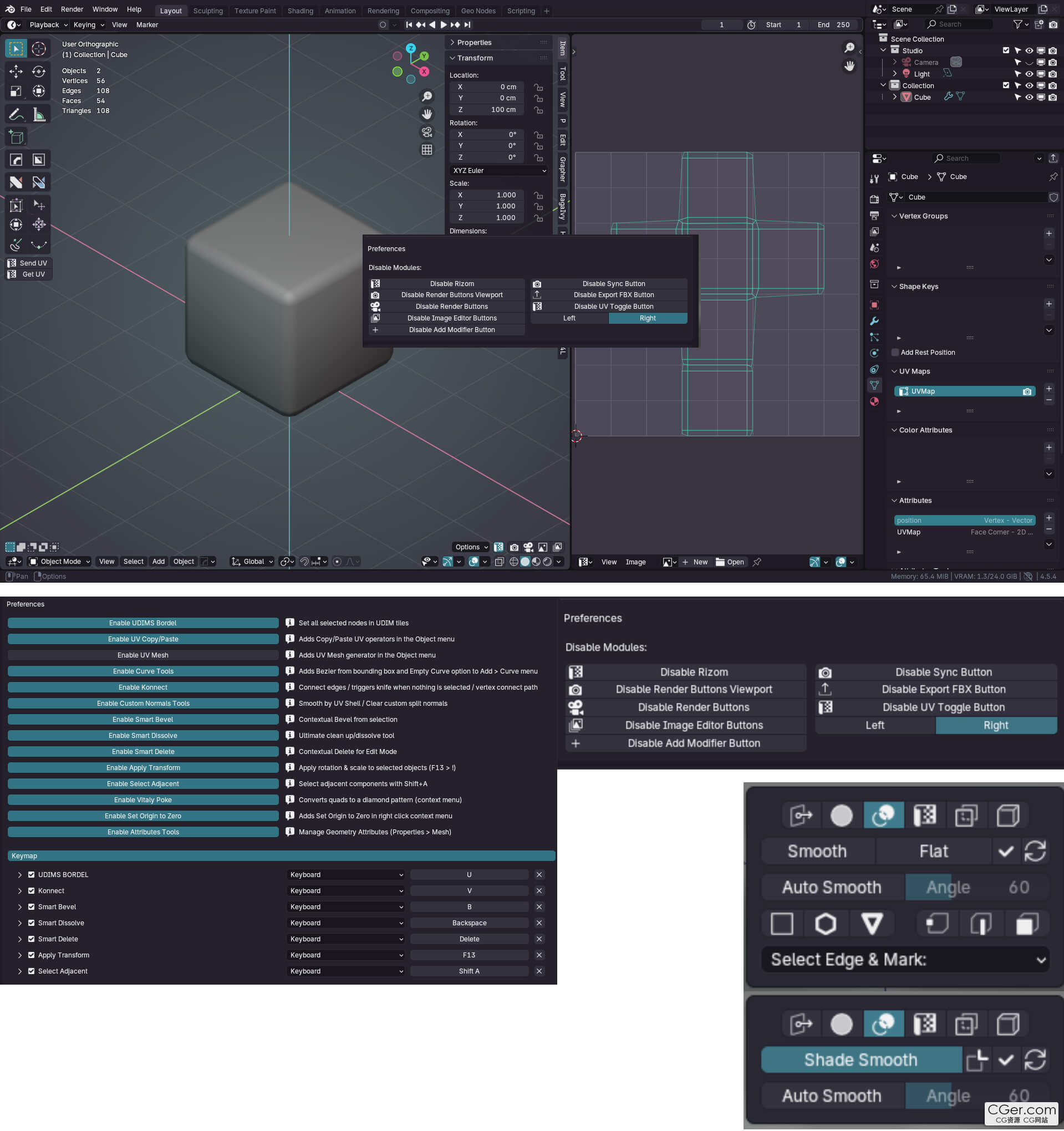Expand the UDIMS BORDEL keymap entry
This screenshot has height=1131, width=1064.
pos(19,875)
